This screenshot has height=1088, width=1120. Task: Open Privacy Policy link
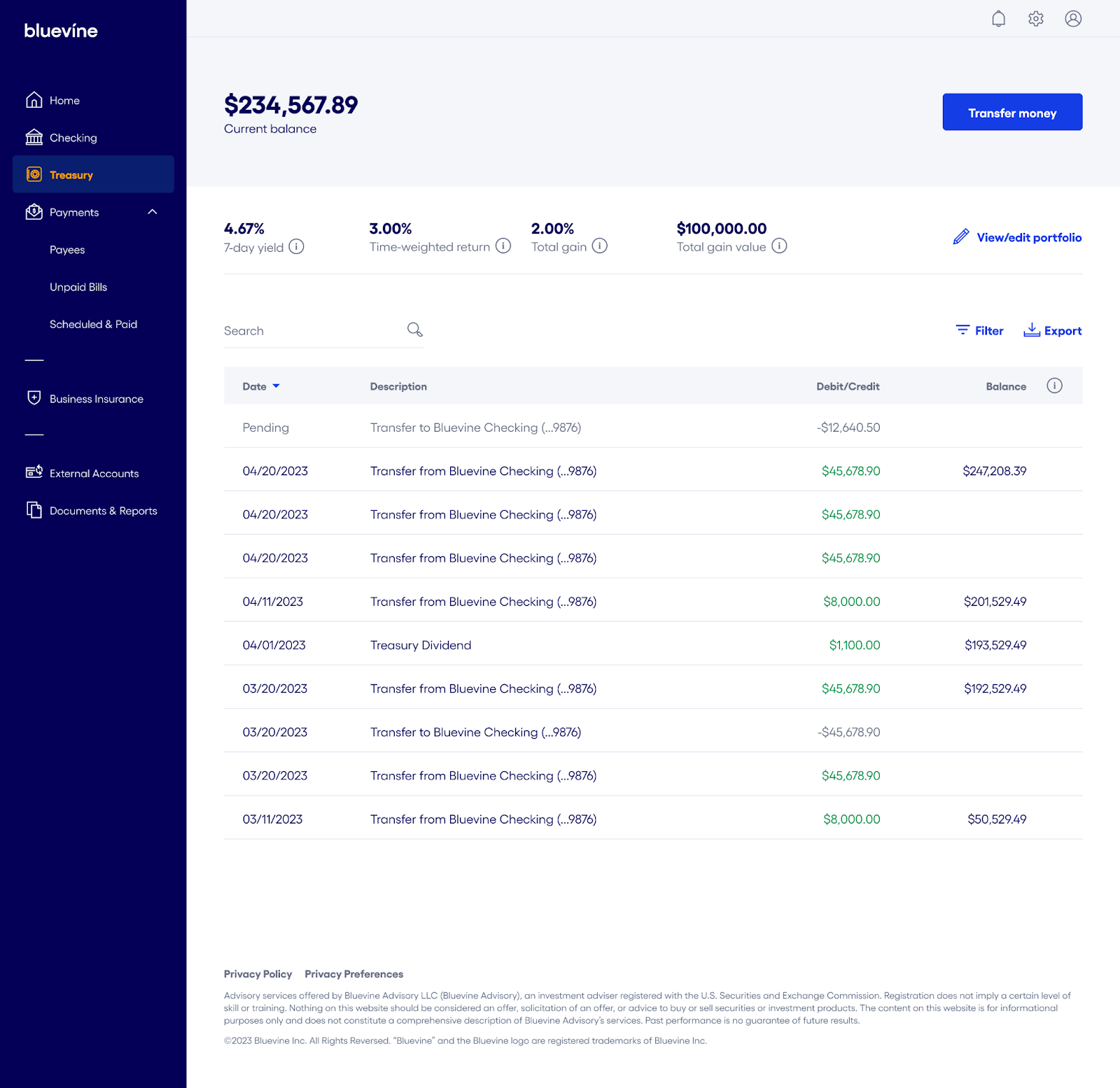pos(258,974)
